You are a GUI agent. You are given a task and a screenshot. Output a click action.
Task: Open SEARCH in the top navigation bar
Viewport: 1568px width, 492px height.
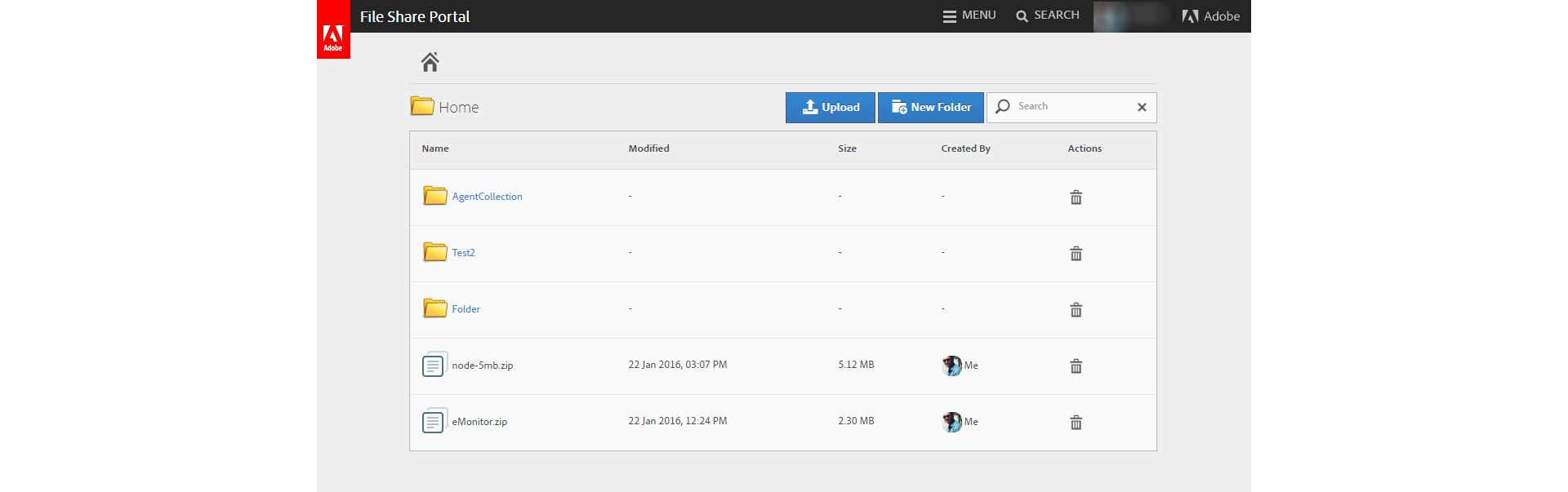coord(1048,16)
